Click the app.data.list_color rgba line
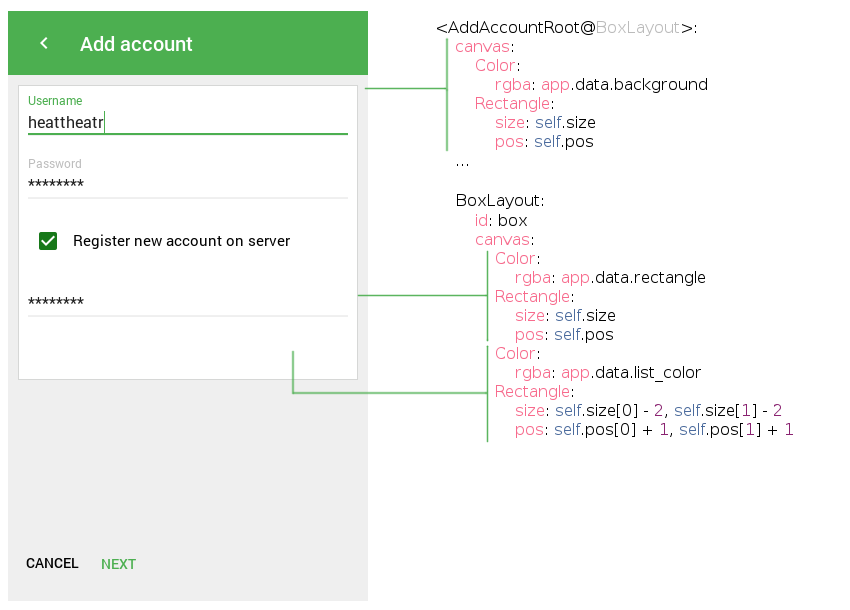 [x=608, y=373]
